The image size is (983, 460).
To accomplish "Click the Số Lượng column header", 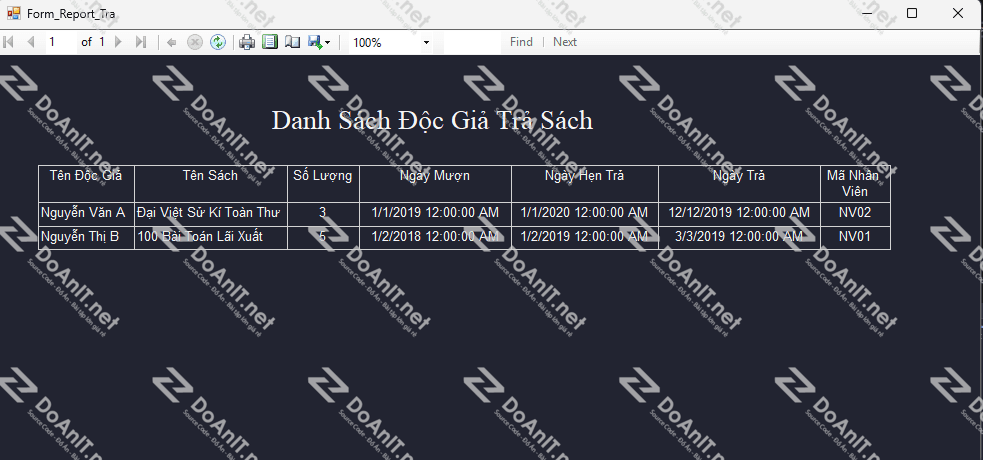I will 323,184.
